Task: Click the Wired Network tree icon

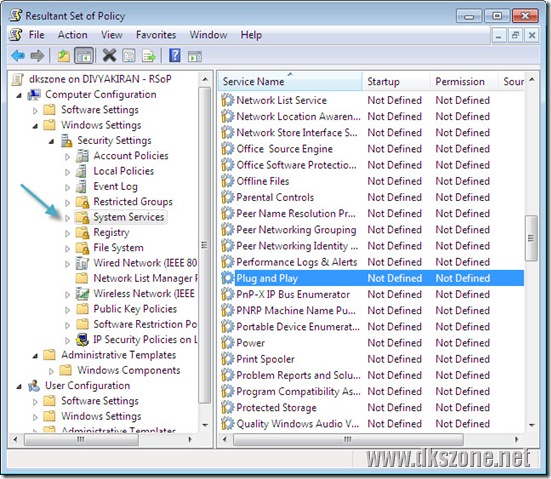Action: pyautogui.click(x=82, y=263)
